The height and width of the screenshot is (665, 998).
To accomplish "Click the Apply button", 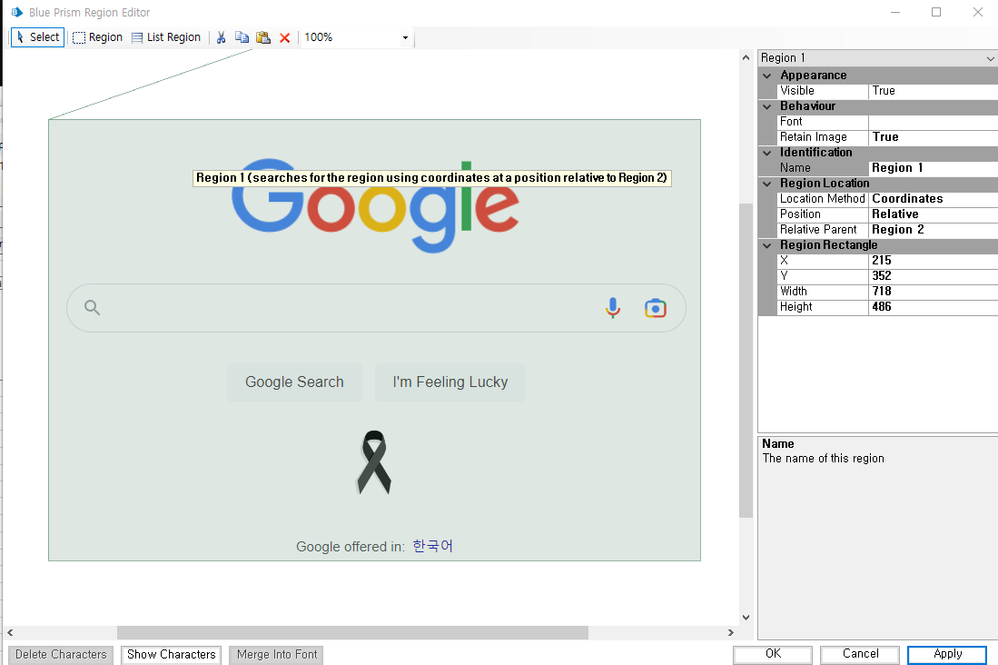I will coord(946,654).
